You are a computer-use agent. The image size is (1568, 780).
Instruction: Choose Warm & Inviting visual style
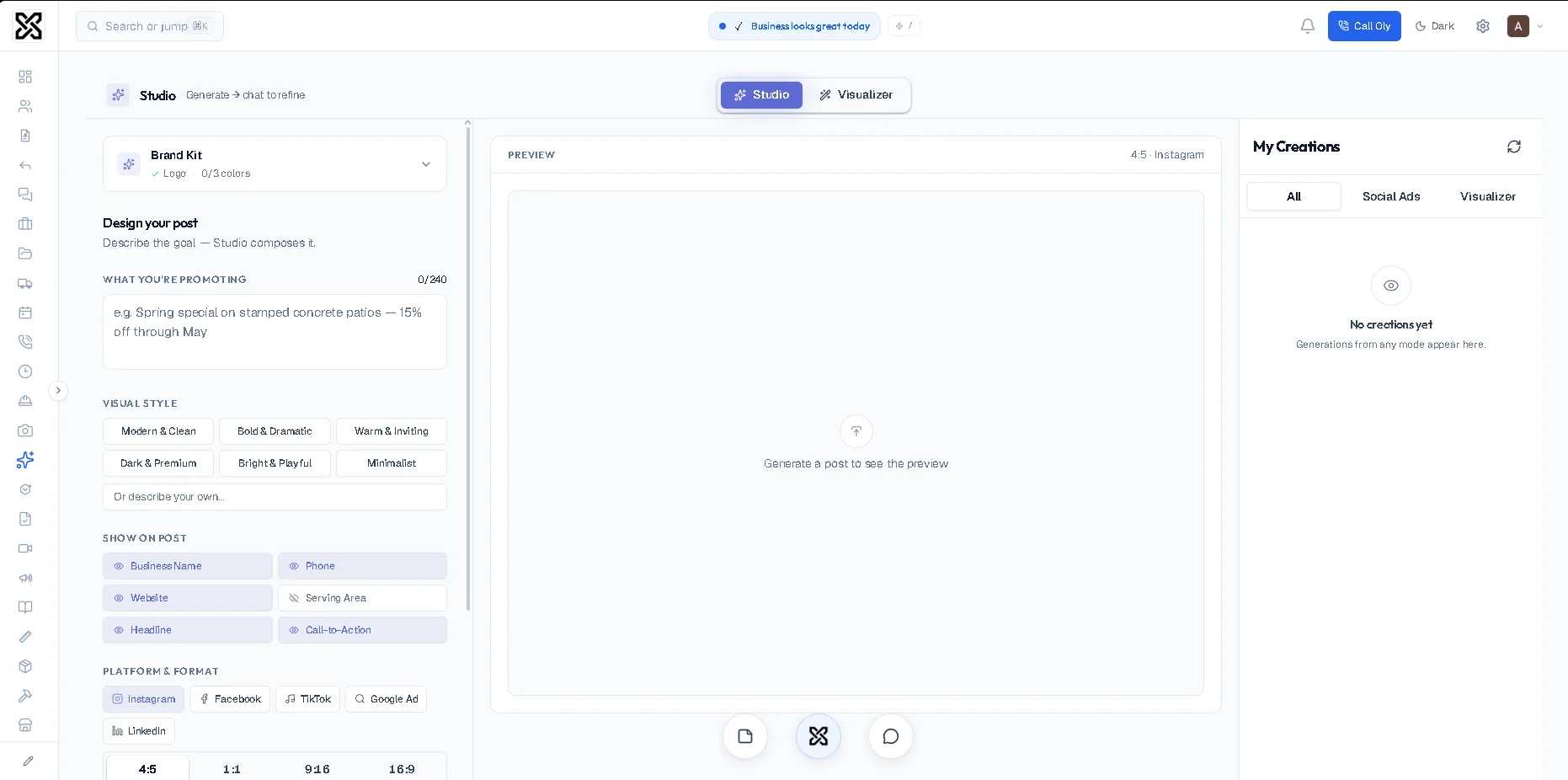click(392, 431)
